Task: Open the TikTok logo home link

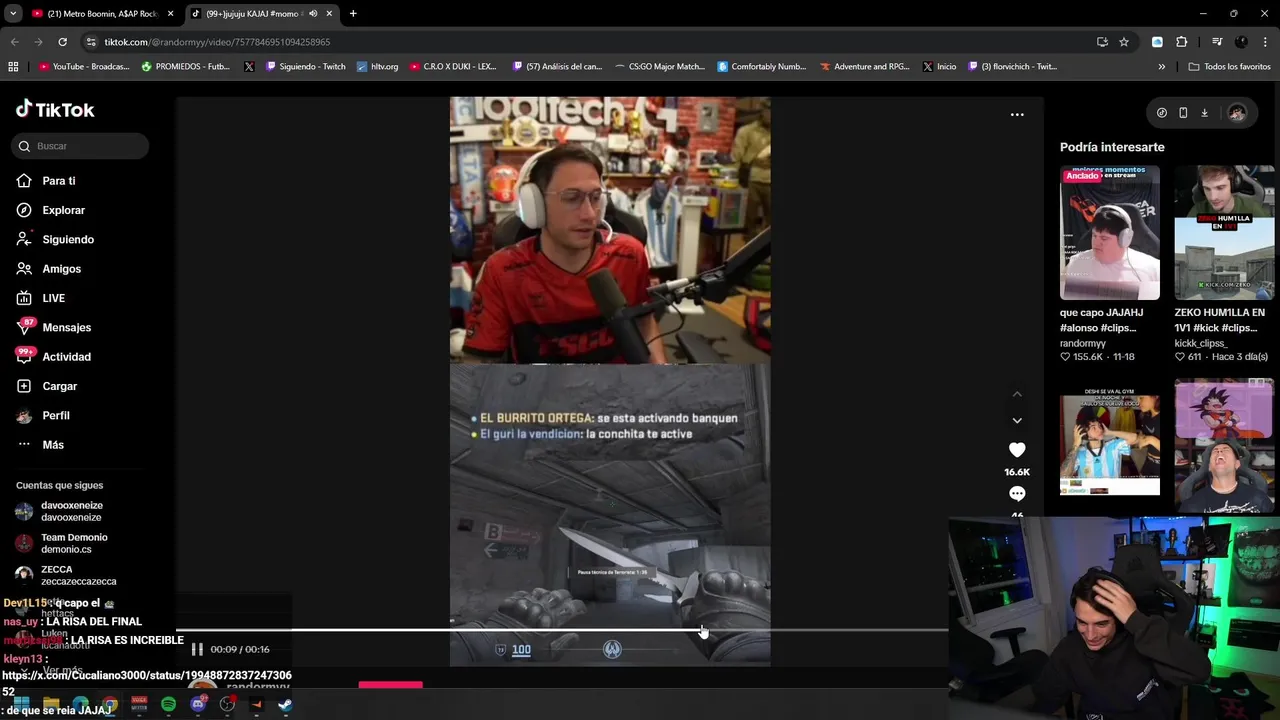Action: point(55,110)
